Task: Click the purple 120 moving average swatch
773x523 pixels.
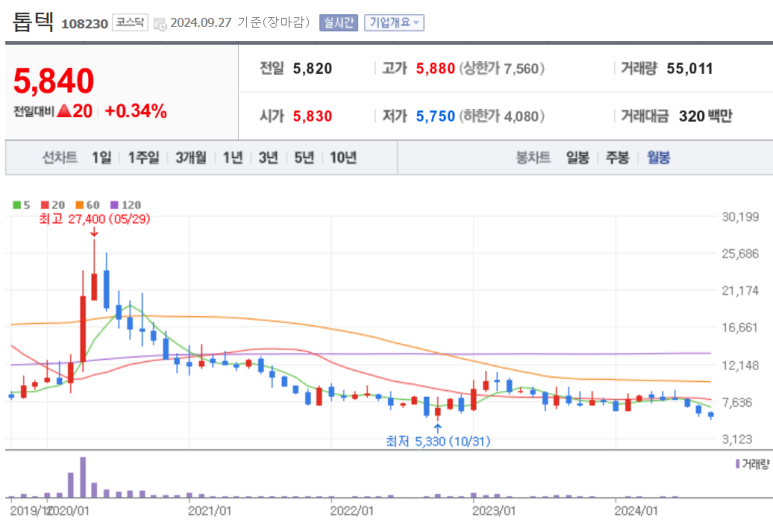Action: 114,205
